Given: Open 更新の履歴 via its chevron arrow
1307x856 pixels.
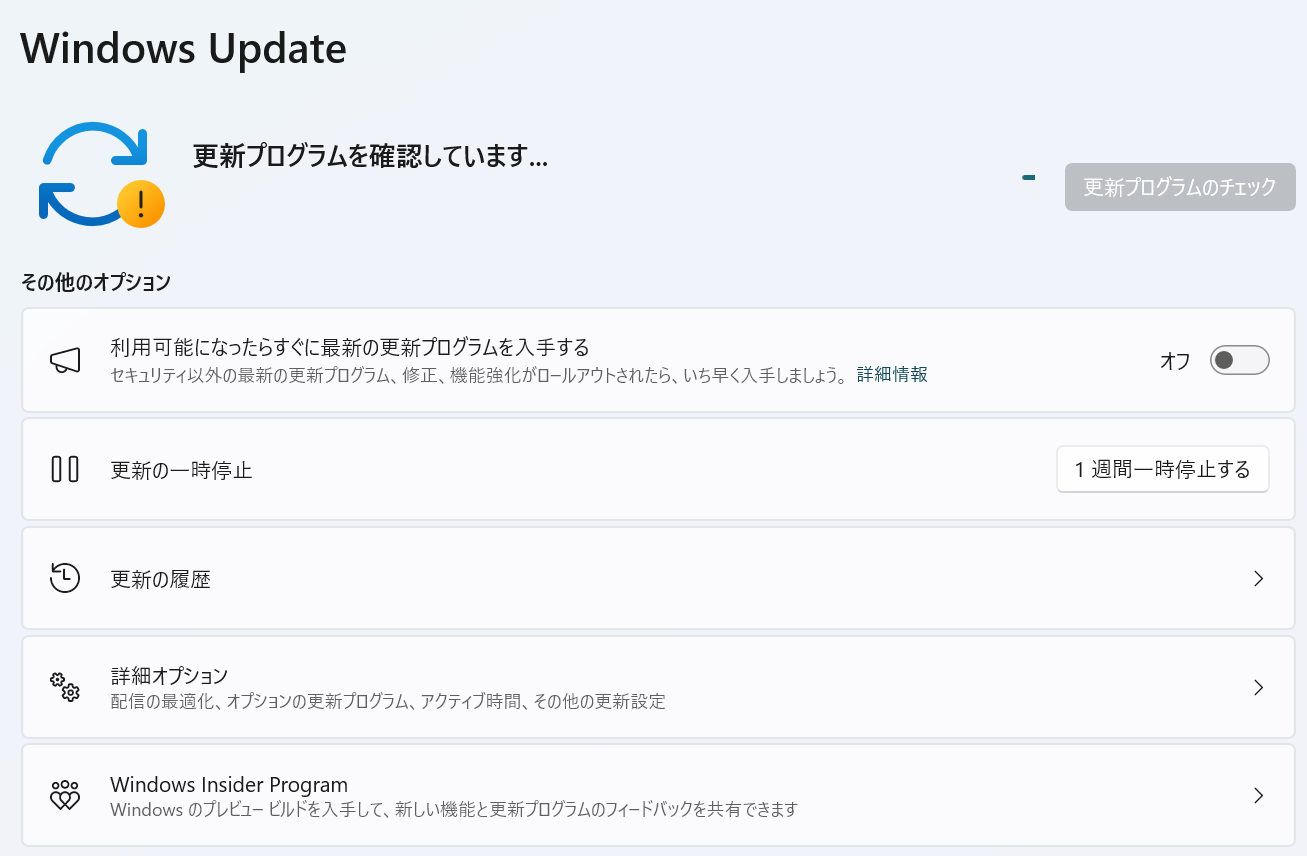Looking at the screenshot, I should [1259, 578].
